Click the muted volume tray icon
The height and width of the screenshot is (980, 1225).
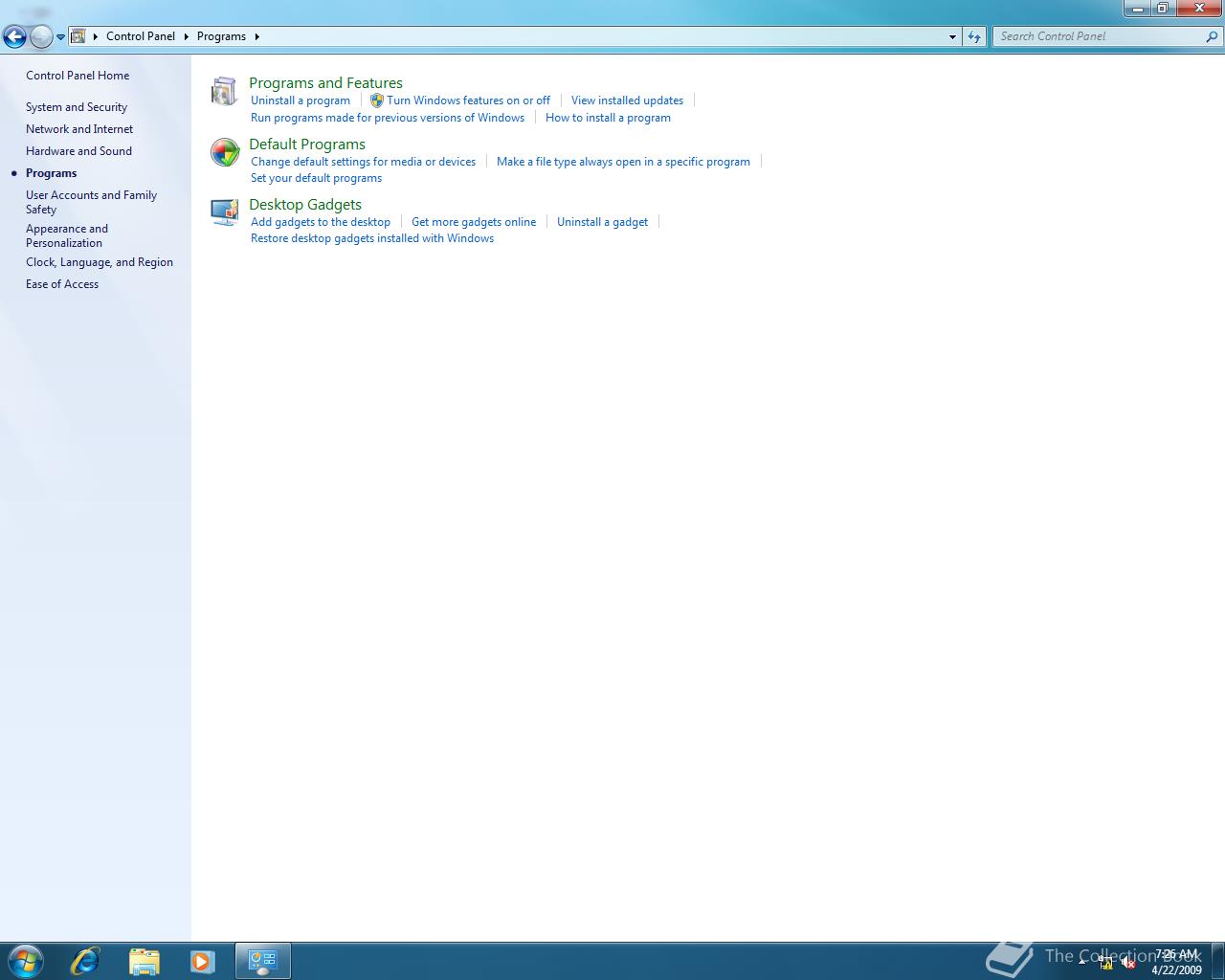point(1128,963)
